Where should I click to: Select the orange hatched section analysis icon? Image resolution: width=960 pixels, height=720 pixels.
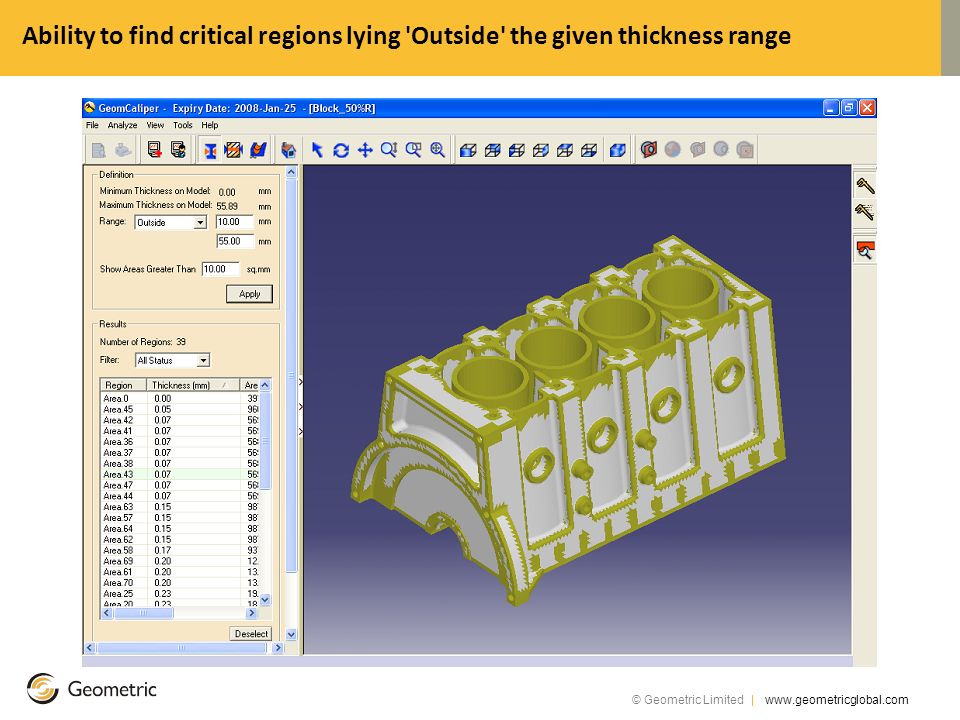(x=233, y=150)
